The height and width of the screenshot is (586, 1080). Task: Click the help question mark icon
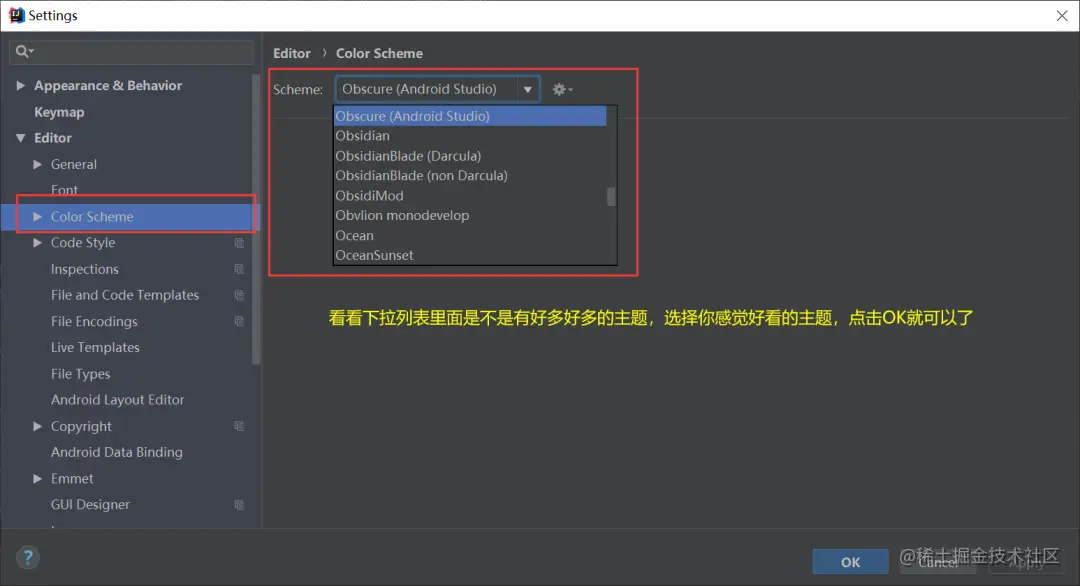click(x=28, y=557)
